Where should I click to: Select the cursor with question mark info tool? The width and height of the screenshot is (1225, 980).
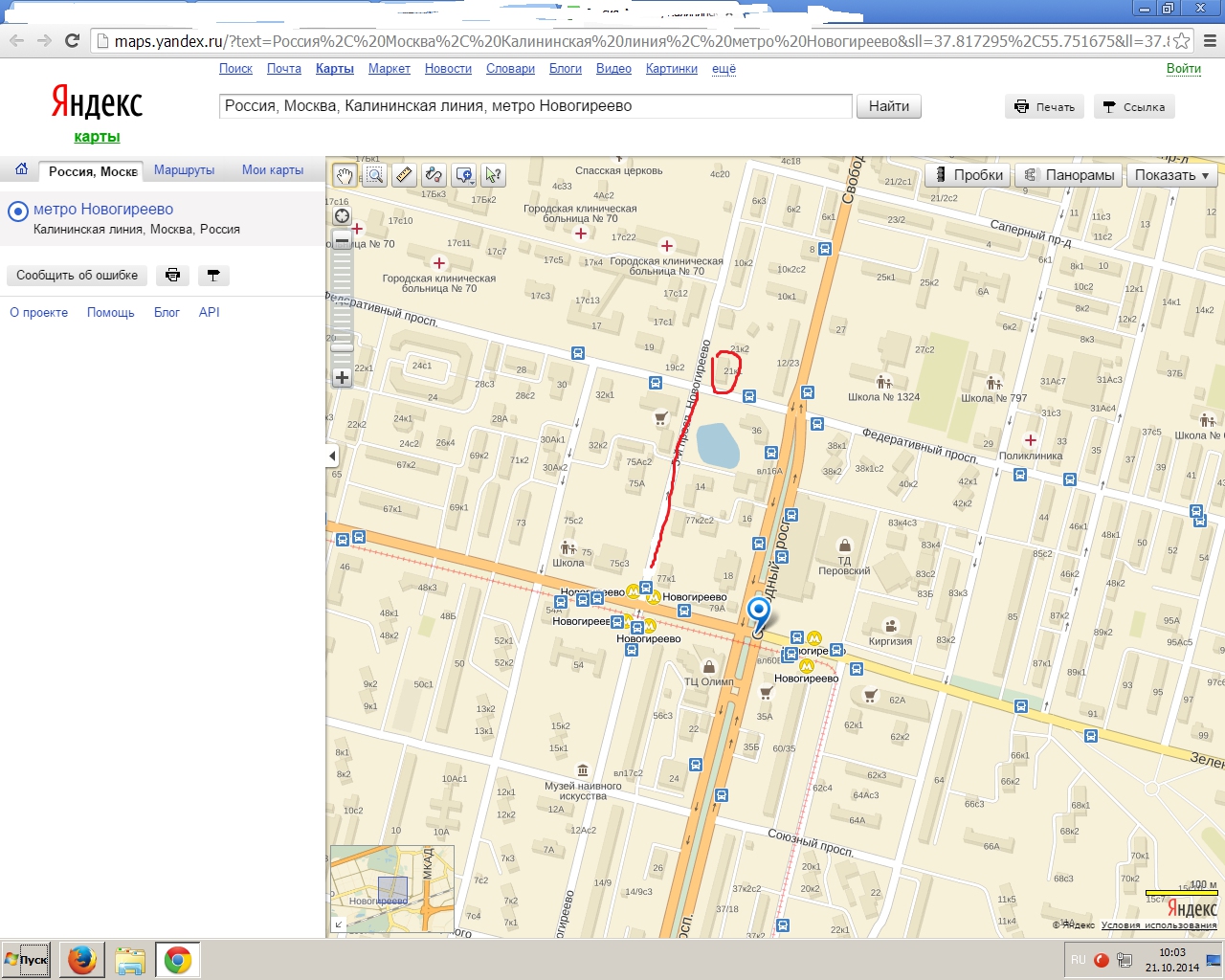point(493,175)
